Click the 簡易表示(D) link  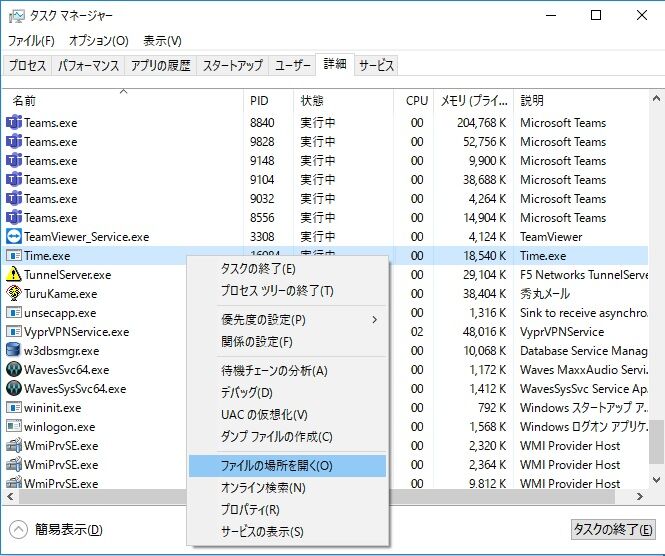pos(69,529)
